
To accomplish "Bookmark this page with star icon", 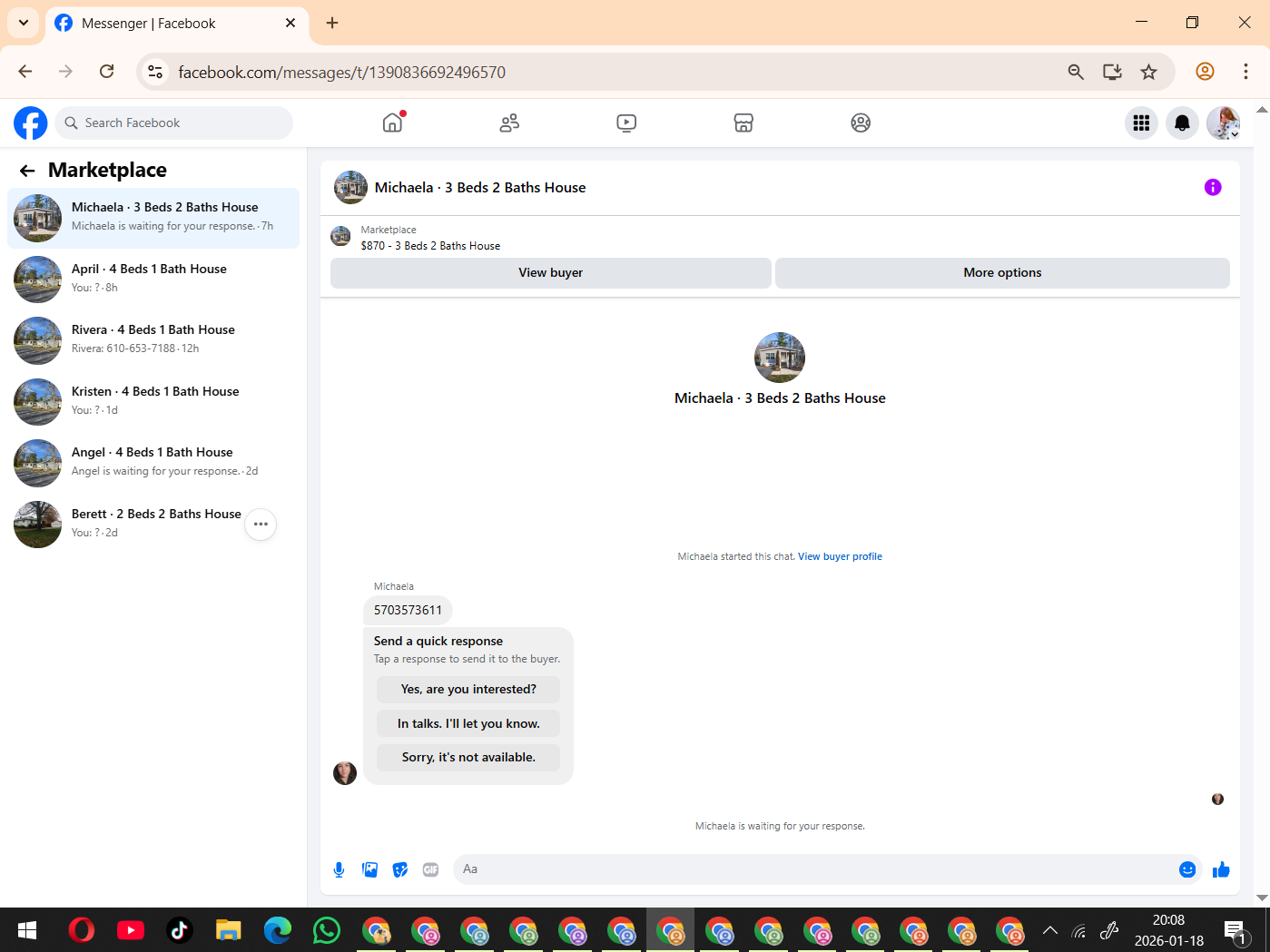I will [x=1149, y=72].
